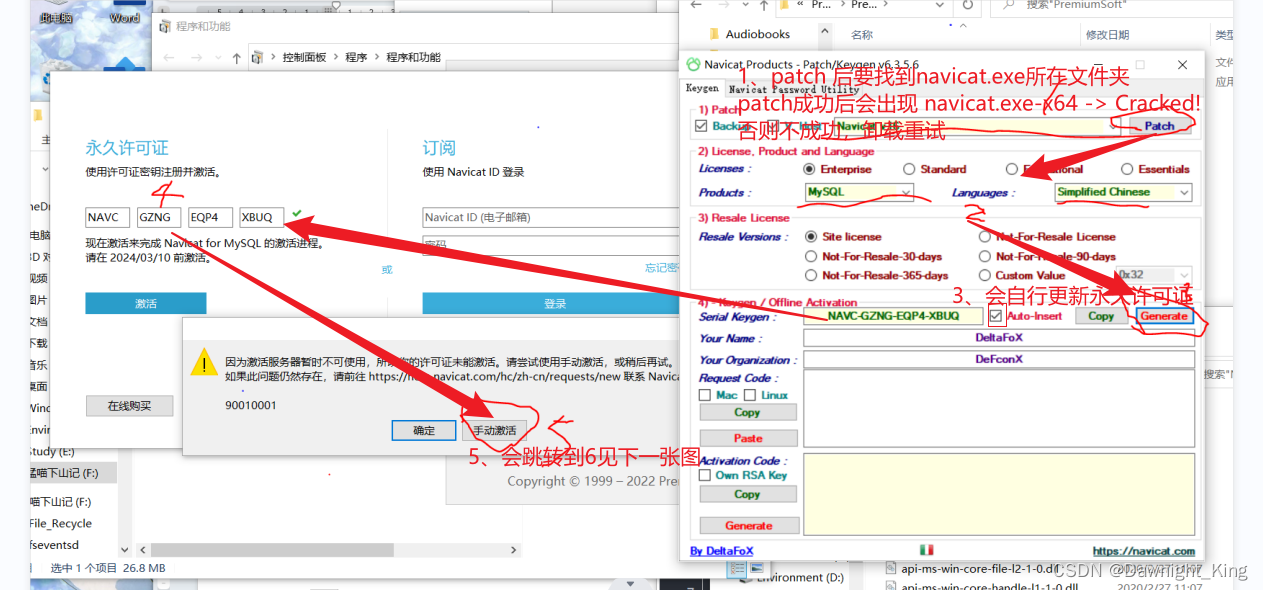Click Copy under Request Code

point(747,412)
